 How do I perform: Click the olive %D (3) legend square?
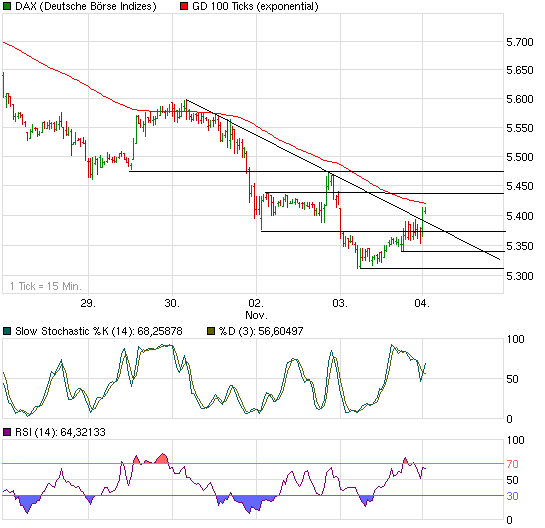point(211,331)
